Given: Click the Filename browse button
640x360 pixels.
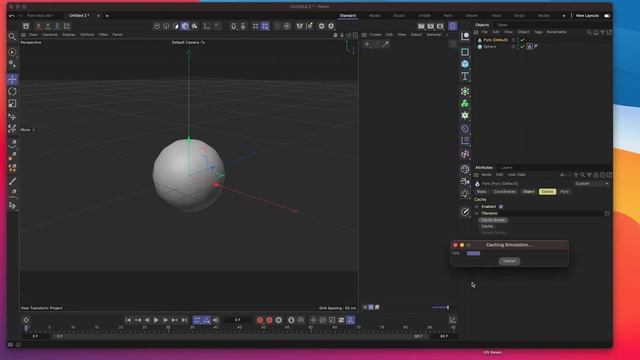Looking at the screenshot, I should click(607, 213).
